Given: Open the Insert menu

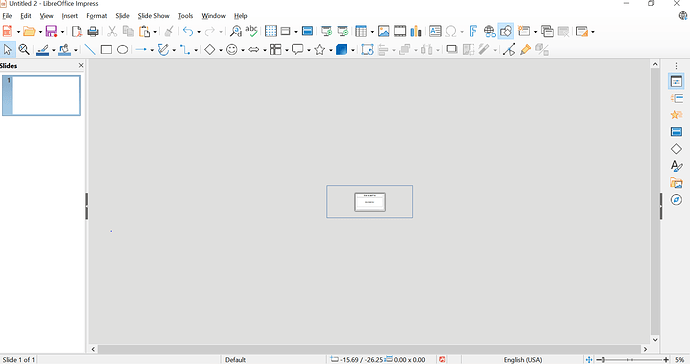Looking at the screenshot, I should click(x=70, y=16).
